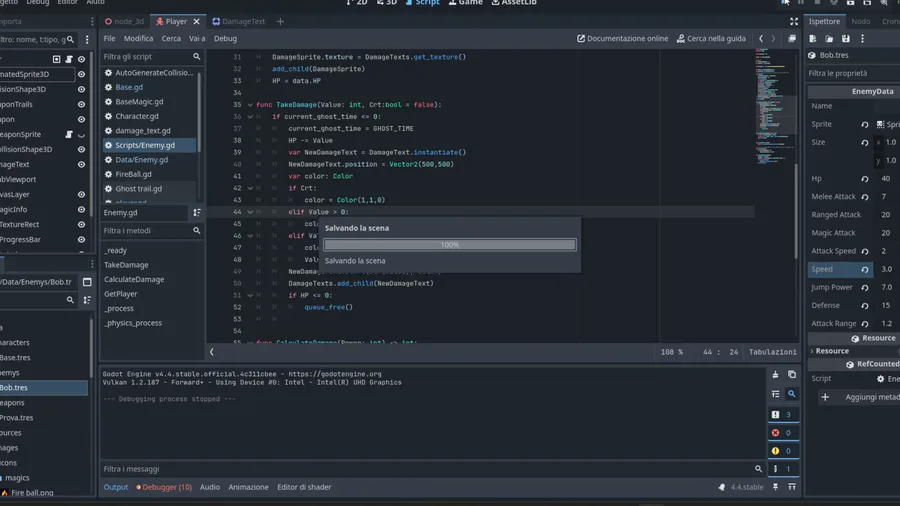Image resolution: width=900 pixels, height=506 pixels.
Task: Select Prova.tres in FileSystem
Action: (x=16, y=418)
